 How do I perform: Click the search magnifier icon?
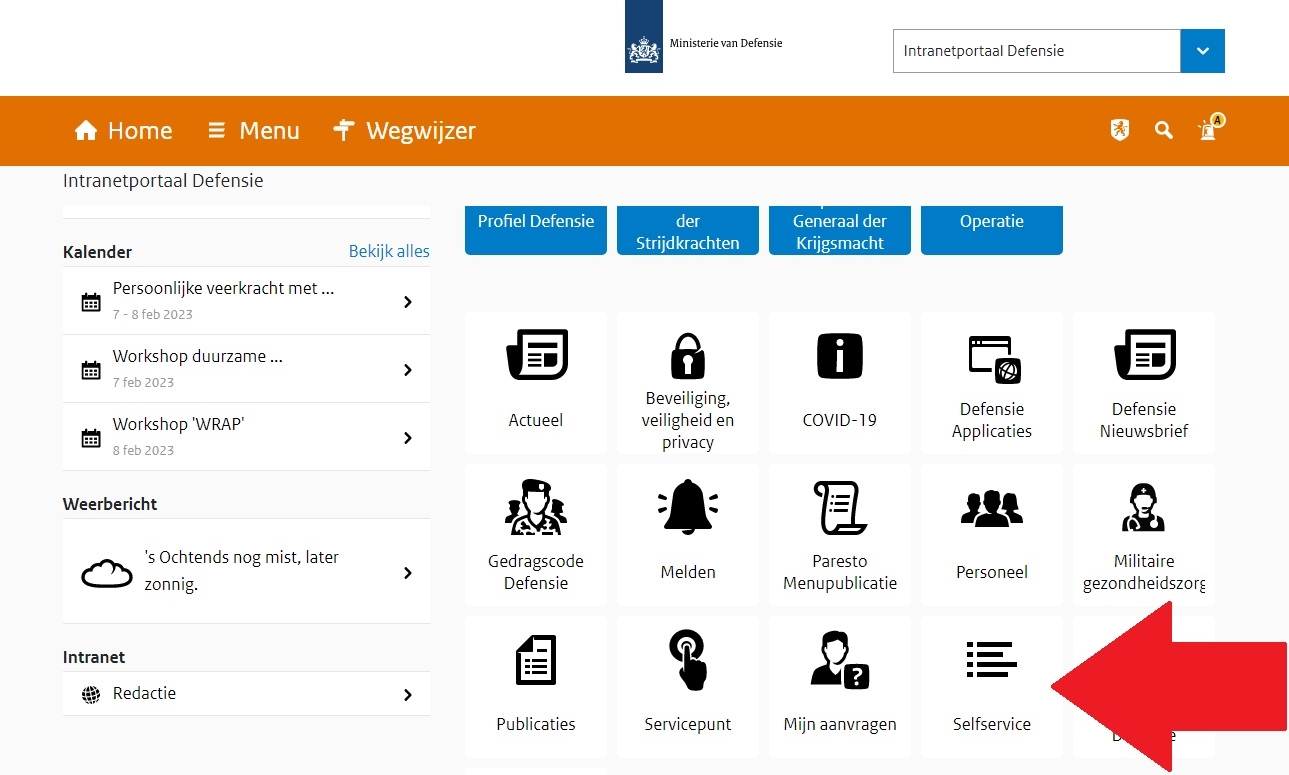pyautogui.click(x=1164, y=130)
